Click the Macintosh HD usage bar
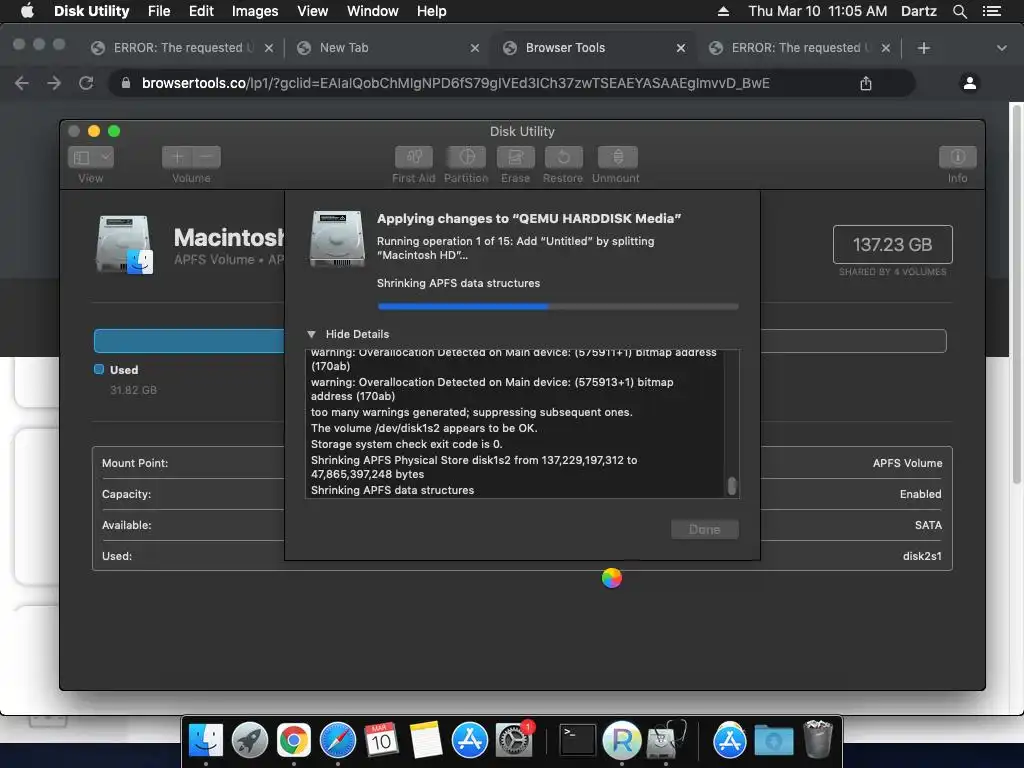The width and height of the screenshot is (1024, 768). point(520,341)
